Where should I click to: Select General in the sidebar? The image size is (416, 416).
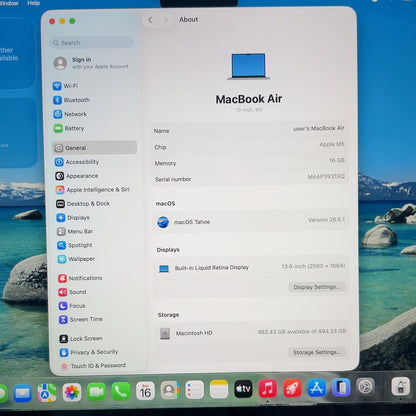coord(95,148)
